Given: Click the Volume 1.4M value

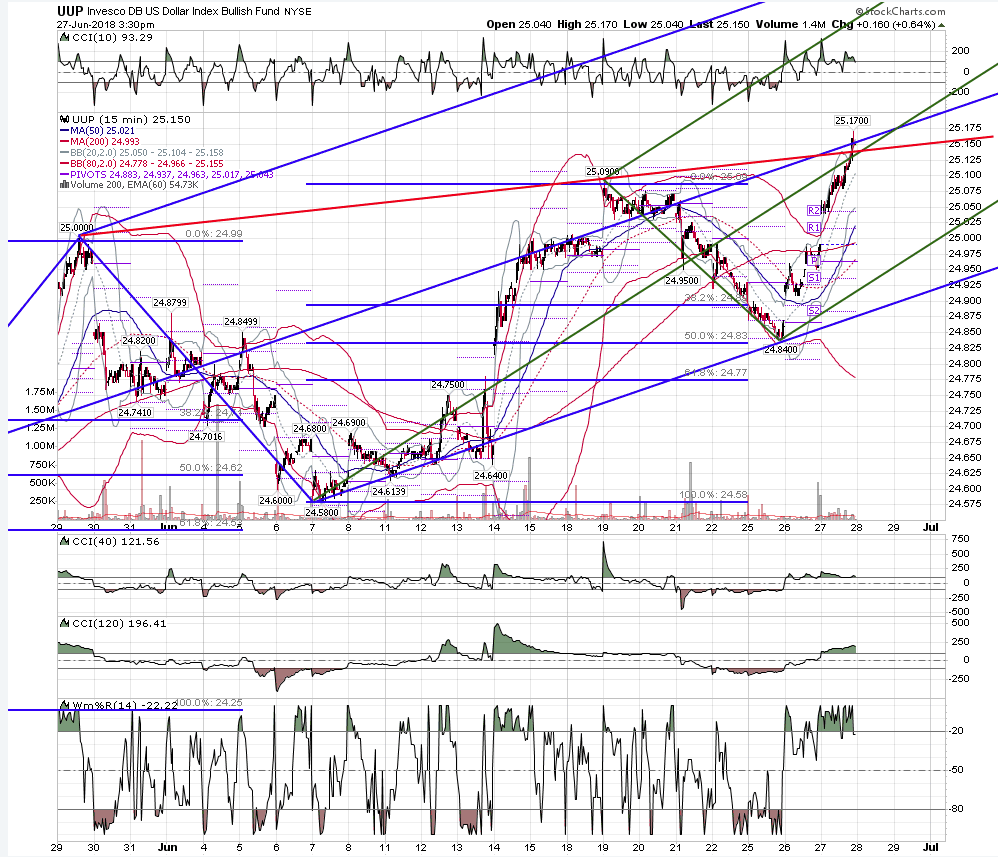Looking at the screenshot, I should pyautogui.click(x=791, y=24).
